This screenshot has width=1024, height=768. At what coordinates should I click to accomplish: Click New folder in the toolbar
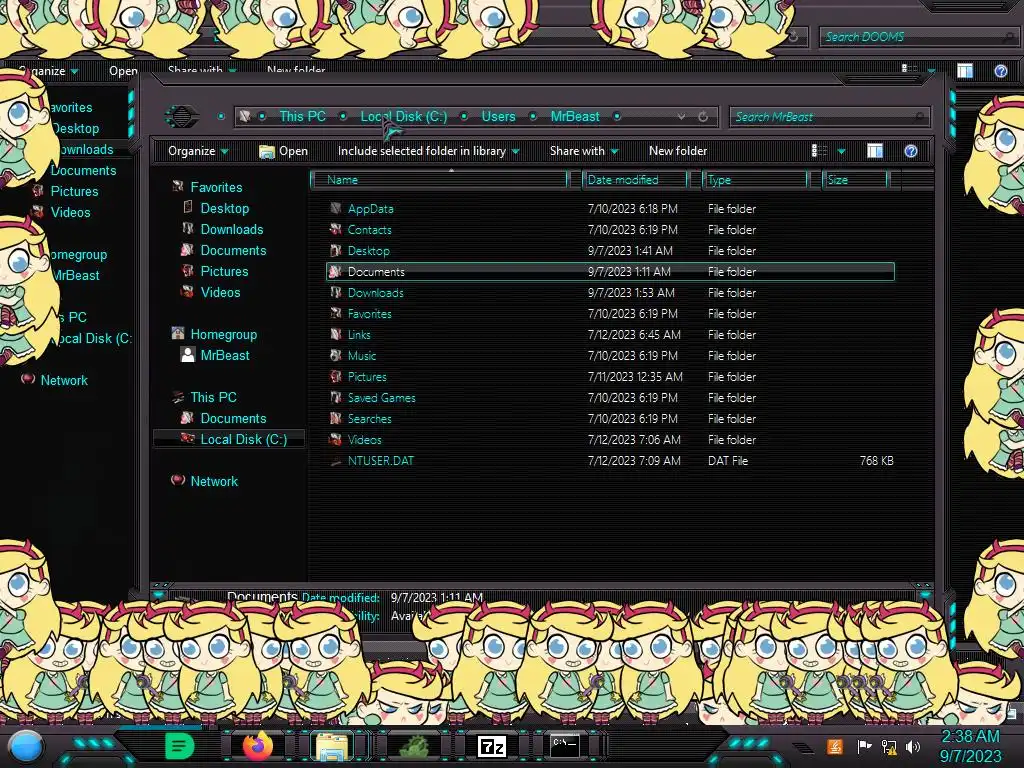pyautogui.click(x=678, y=152)
